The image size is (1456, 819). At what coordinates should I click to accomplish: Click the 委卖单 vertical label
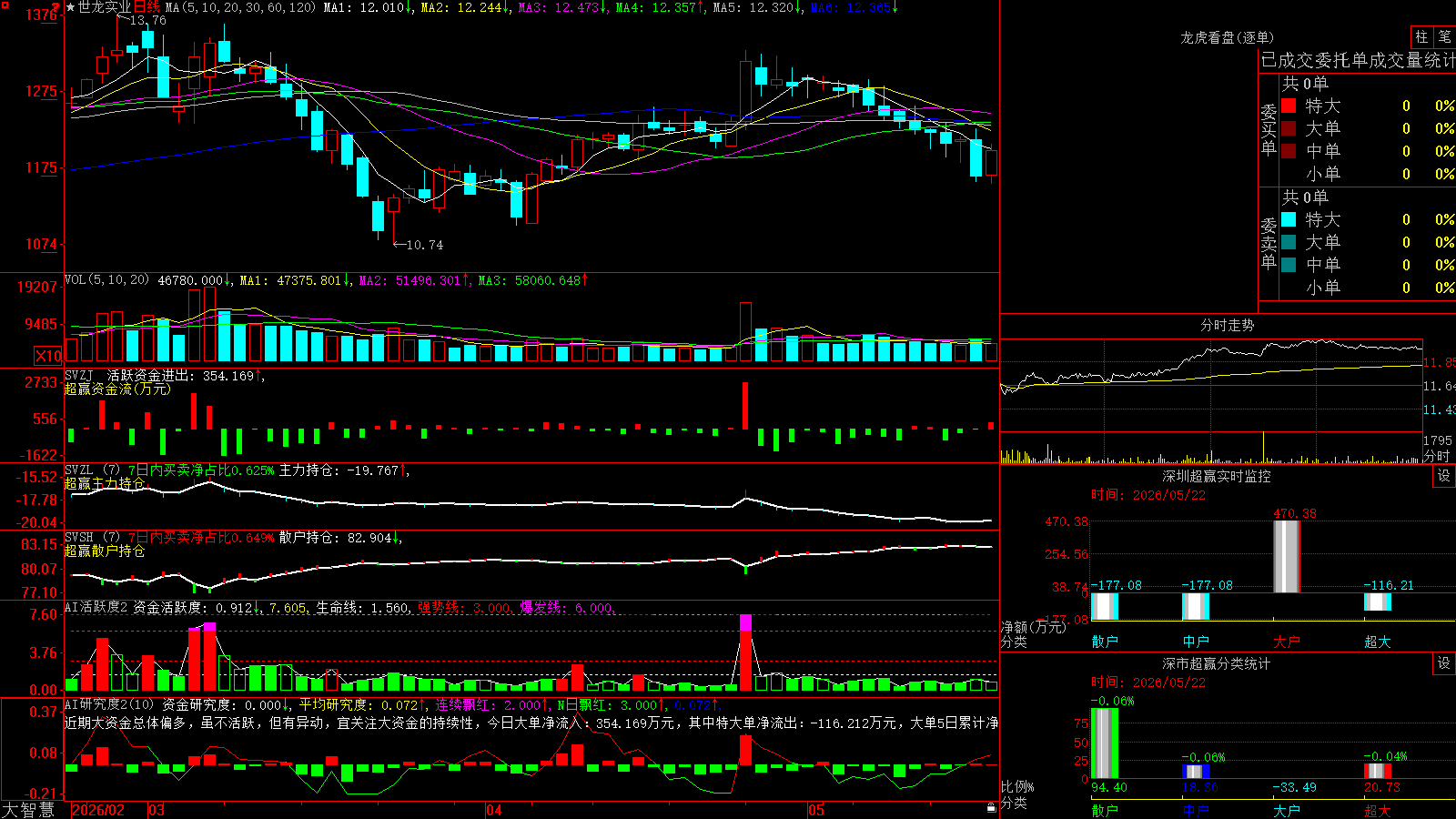tap(1269, 243)
